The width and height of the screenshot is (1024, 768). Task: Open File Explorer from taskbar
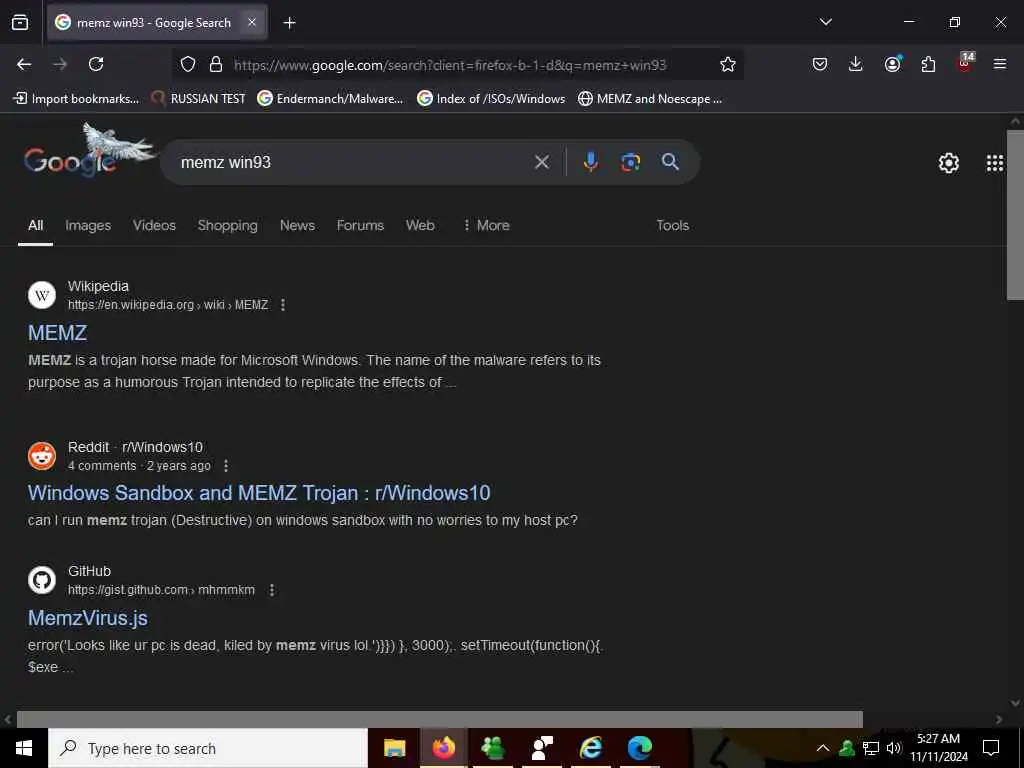tap(394, 748)
